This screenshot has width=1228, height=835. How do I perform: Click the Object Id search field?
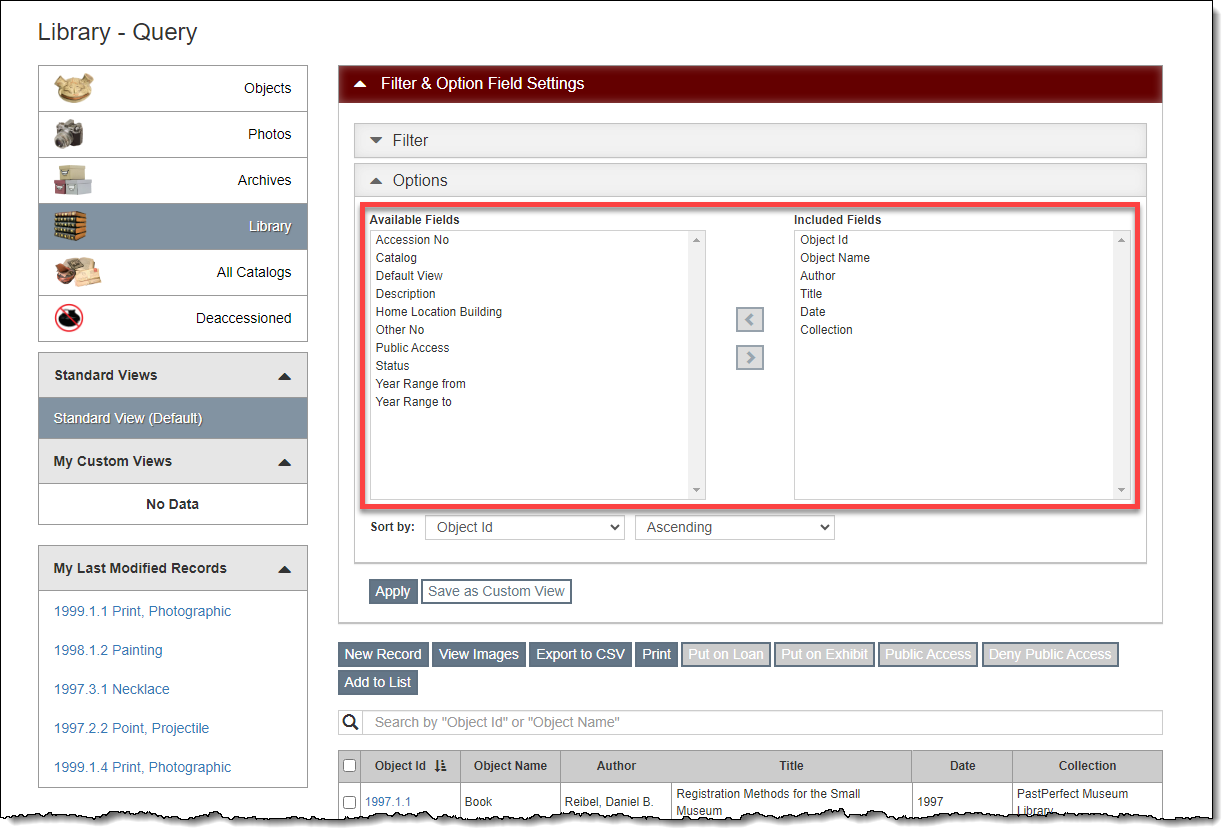click(760, 722)
